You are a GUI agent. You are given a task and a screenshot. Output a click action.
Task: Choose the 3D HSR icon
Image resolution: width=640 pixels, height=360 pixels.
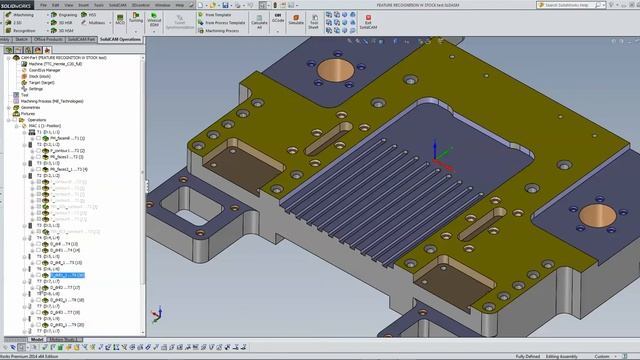(x=54, y=22)
